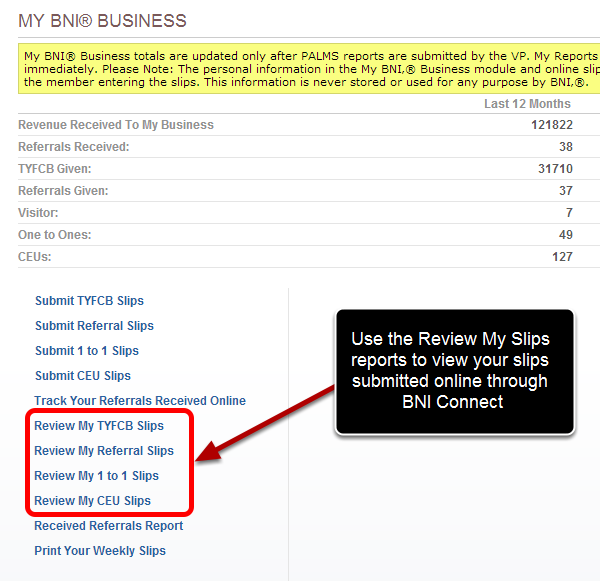Select Review My 1 to 1 Slips
Image resolution: width=600 pixels, height=581 pixels.
(x=96, y=476)
